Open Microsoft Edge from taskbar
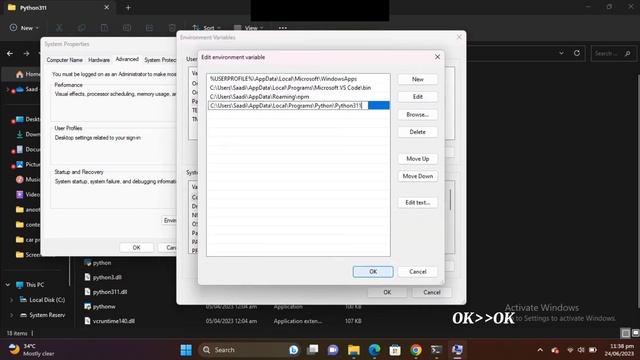The height and width of the screenshot is (360, 640). click(374, 350)
